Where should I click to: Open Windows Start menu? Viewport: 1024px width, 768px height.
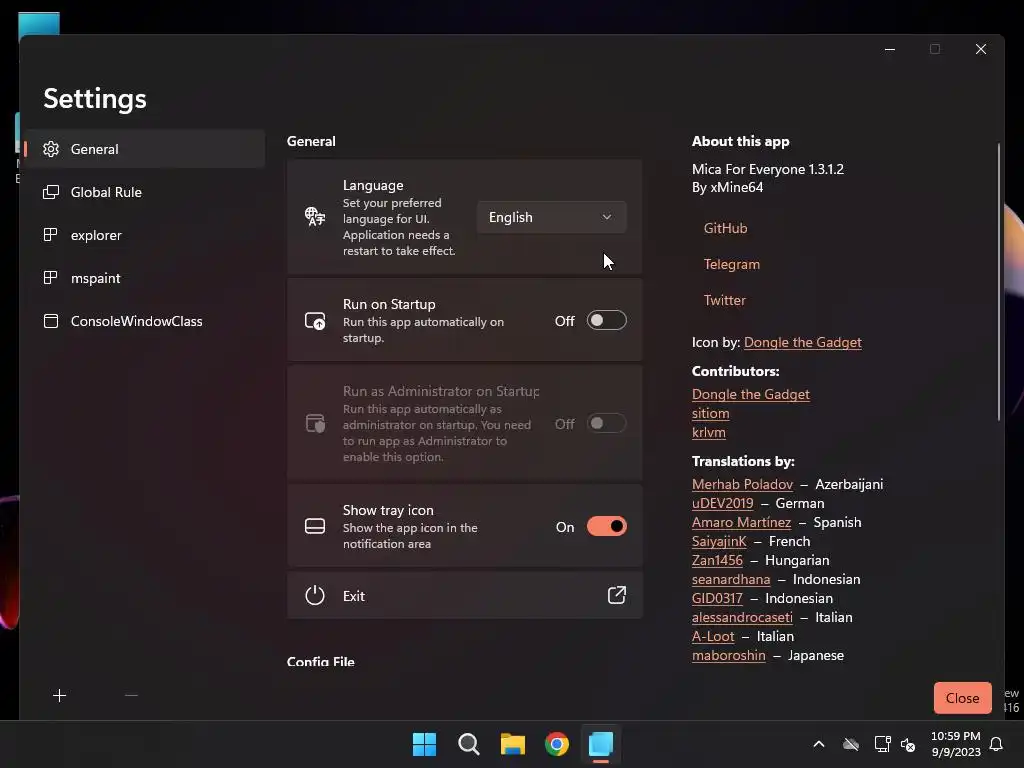[424, 744]
